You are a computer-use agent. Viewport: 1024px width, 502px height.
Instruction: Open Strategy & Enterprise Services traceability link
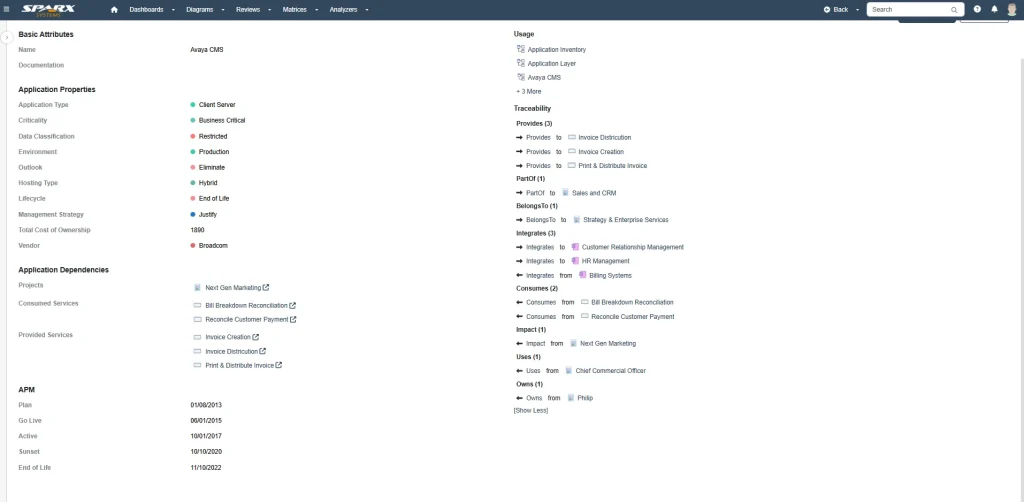626,220
